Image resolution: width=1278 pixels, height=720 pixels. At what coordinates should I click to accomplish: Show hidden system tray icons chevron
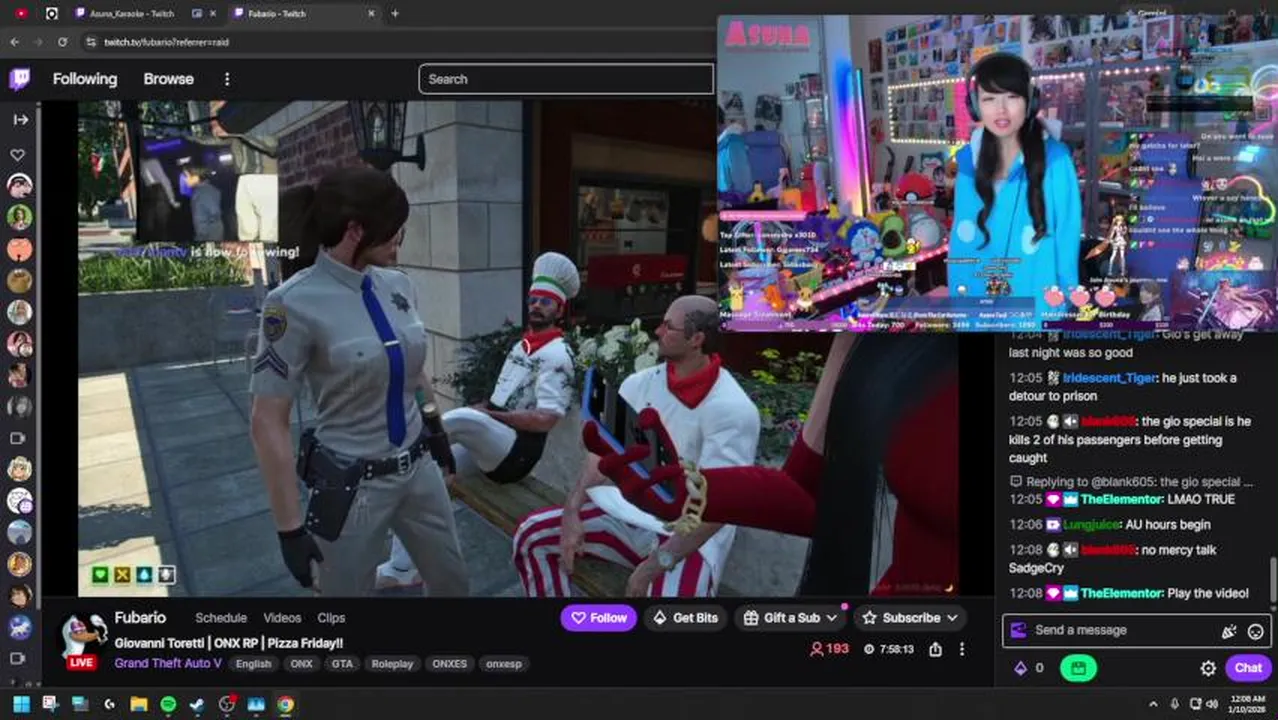[x=1153, y=705]
